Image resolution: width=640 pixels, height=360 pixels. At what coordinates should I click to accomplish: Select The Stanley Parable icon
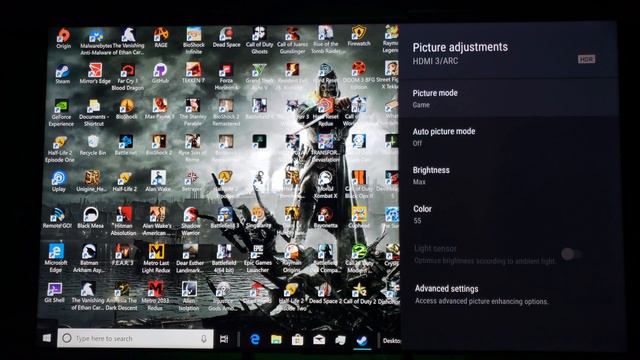[x=192, y=112]
